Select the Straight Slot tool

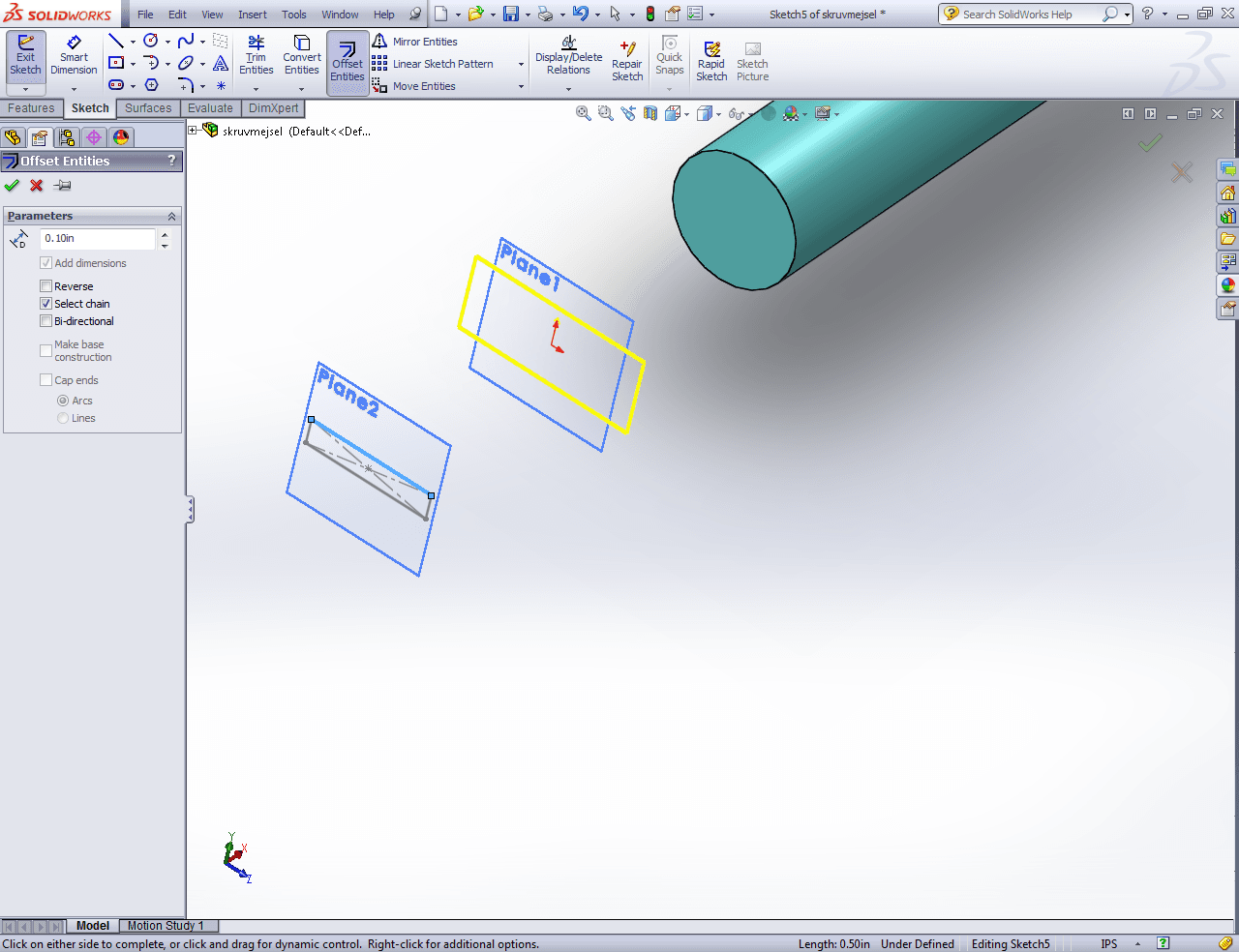116,85
